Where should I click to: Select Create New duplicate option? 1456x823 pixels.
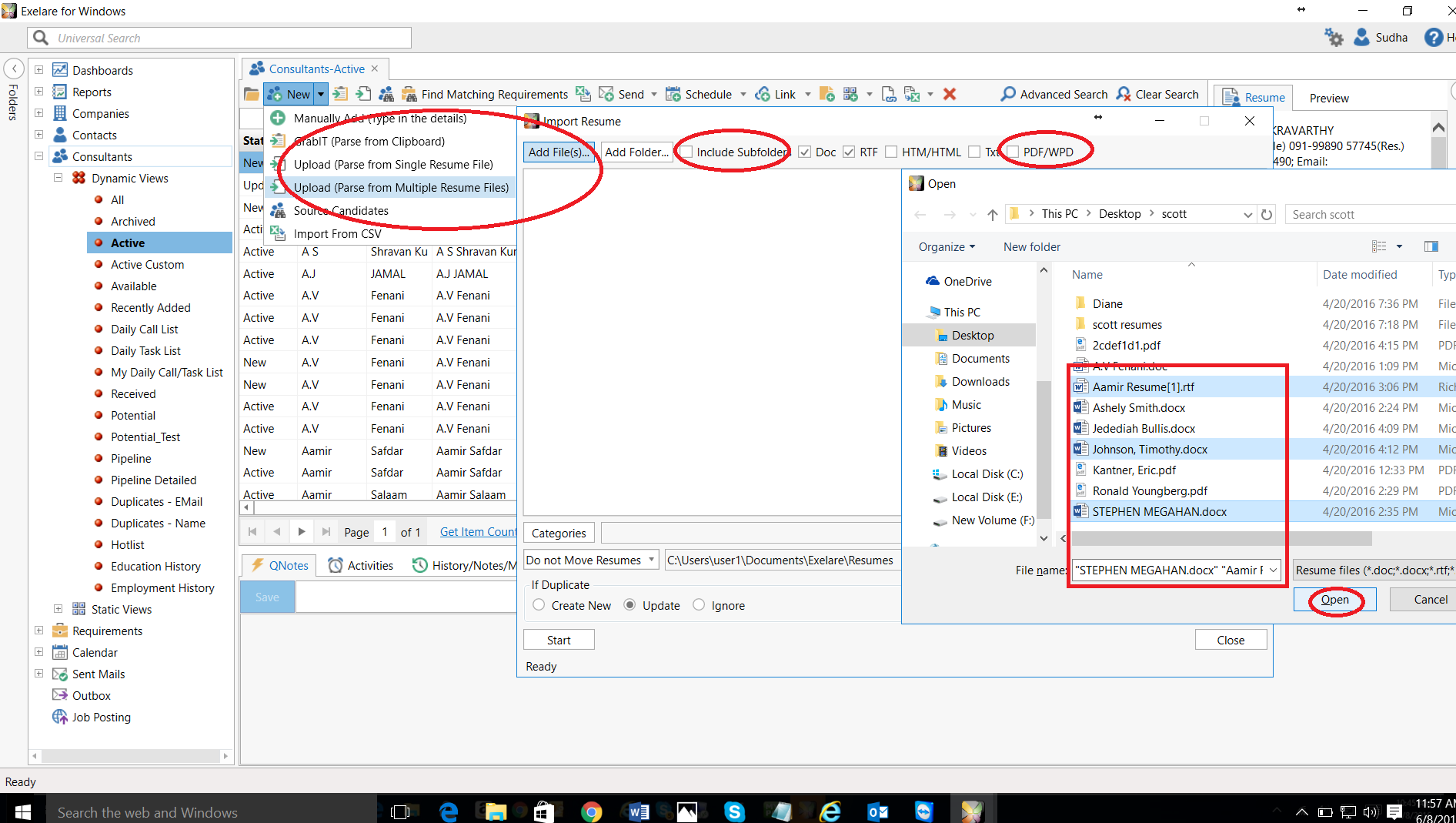pyautogui.click(x=539, y=605)
